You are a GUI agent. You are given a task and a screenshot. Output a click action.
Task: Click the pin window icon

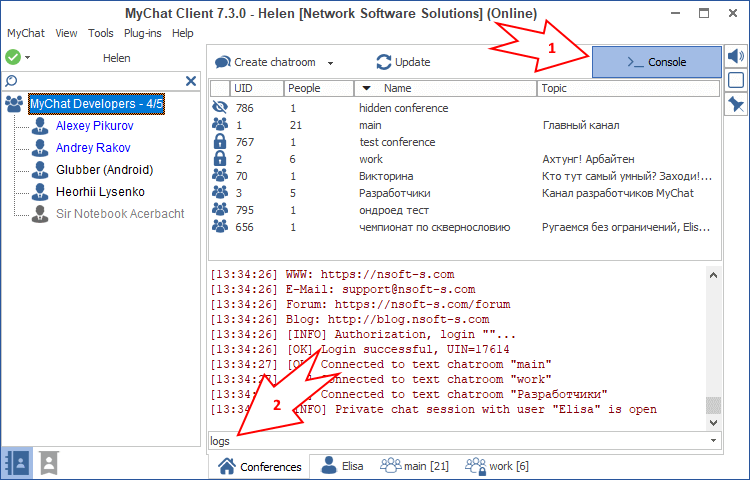pyautogui.click(x=735, y=104)
